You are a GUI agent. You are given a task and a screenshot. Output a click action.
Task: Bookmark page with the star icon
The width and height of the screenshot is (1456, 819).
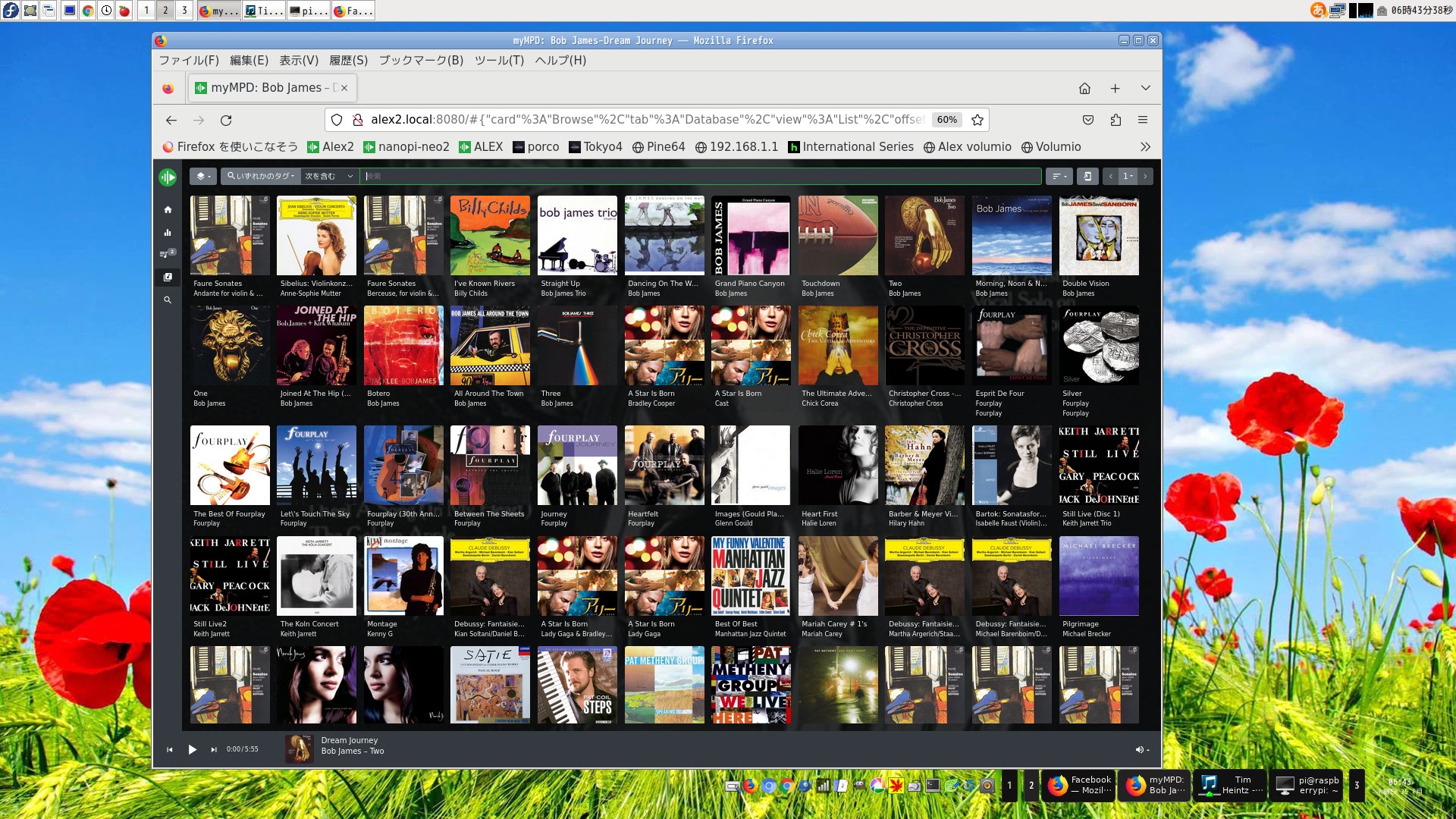tap(977, 120)
